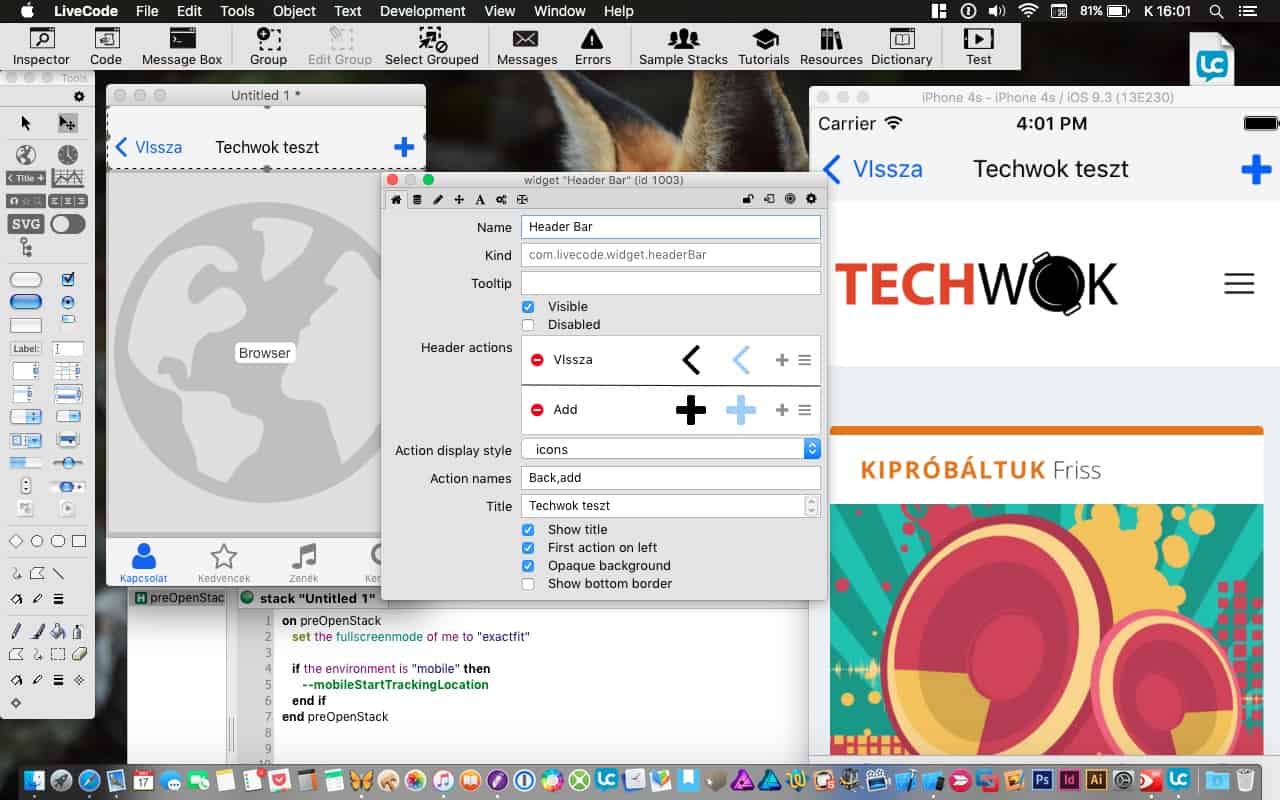Open the Tools palette gear settings

[x=80, y=97]
